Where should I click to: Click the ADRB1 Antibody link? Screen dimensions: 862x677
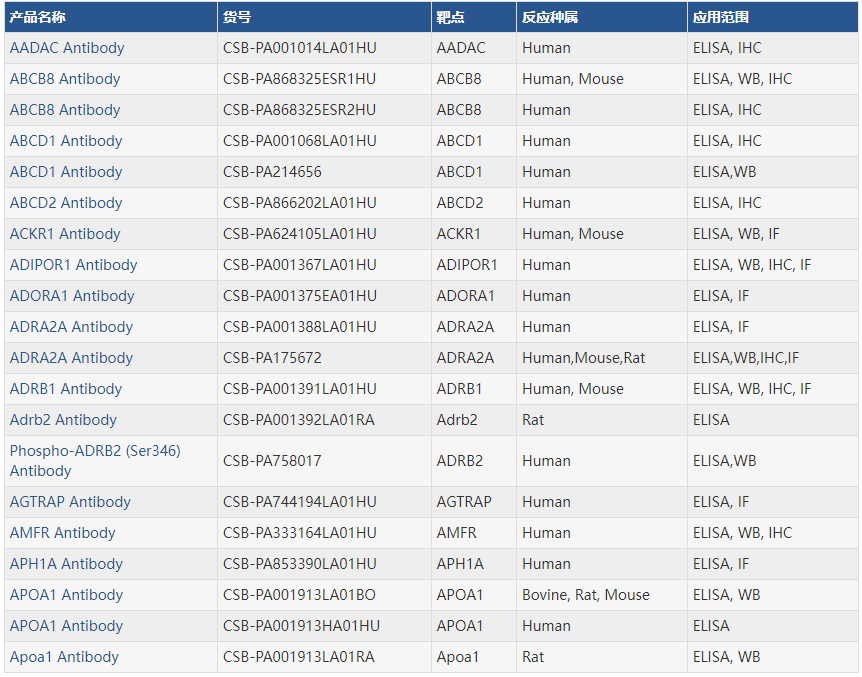(66, 389)
